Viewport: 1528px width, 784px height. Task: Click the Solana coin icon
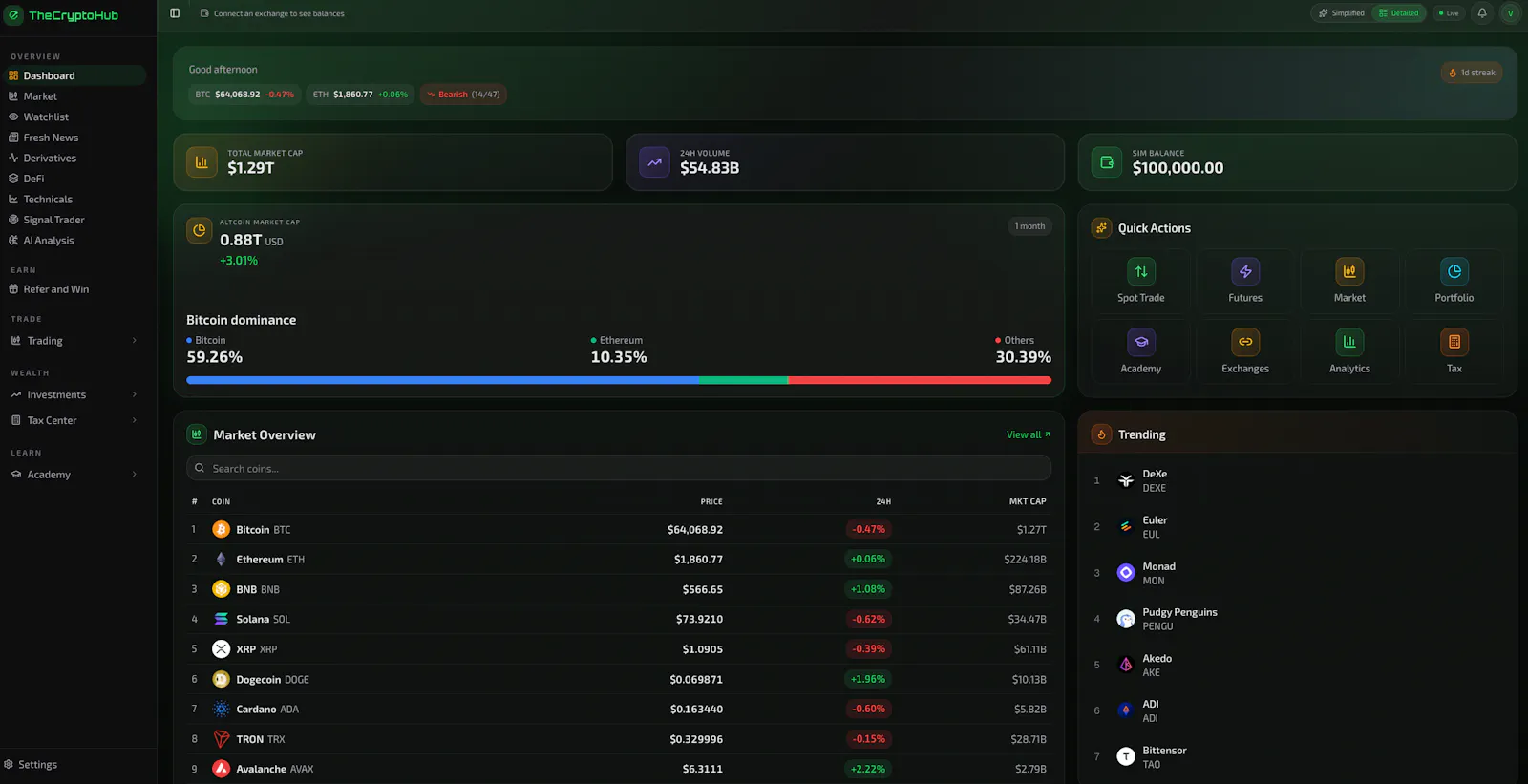(221, 619)
